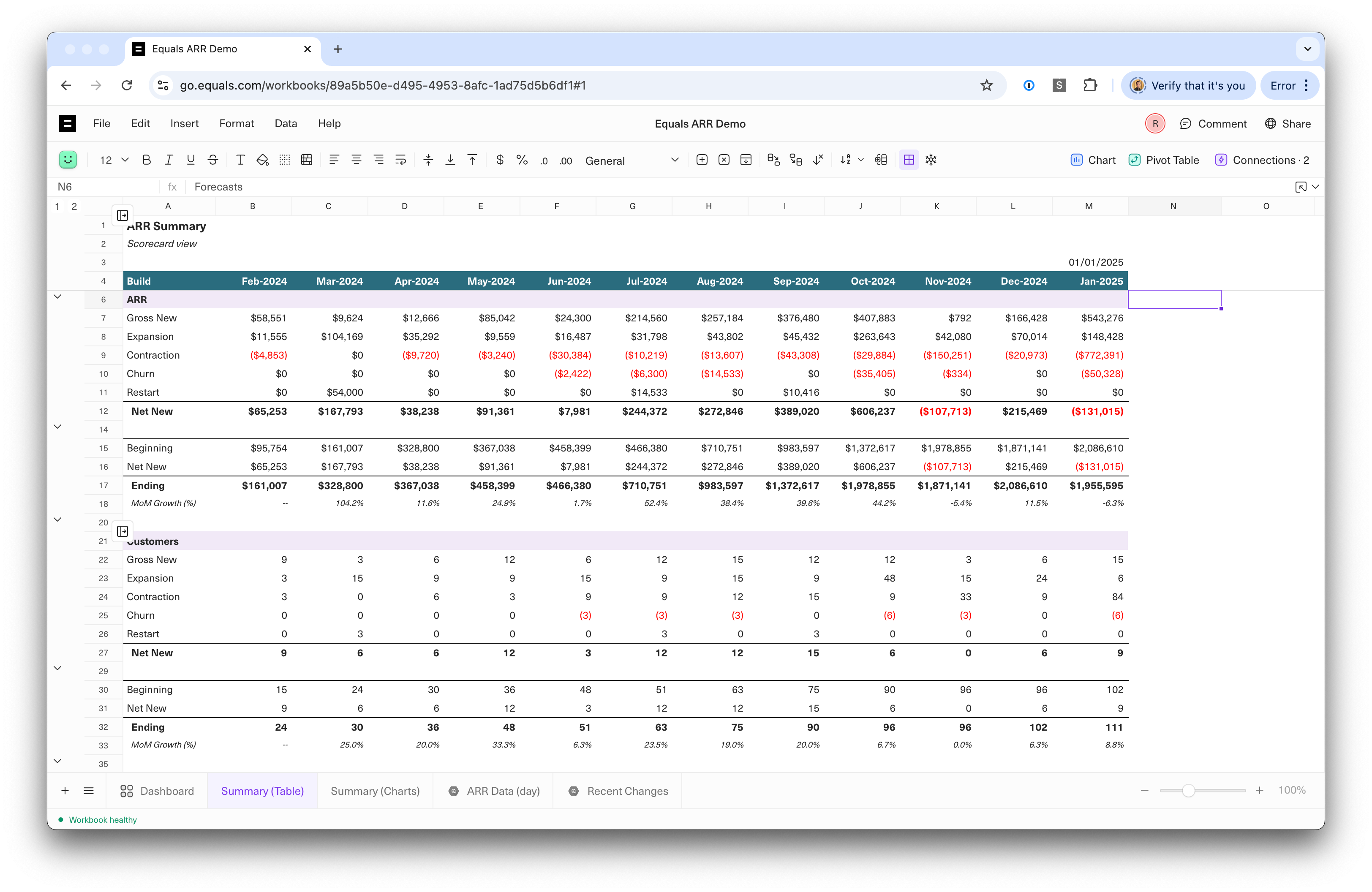Collapse the Customers section expander
1372x892 pixels.
(x=58, y=520)
